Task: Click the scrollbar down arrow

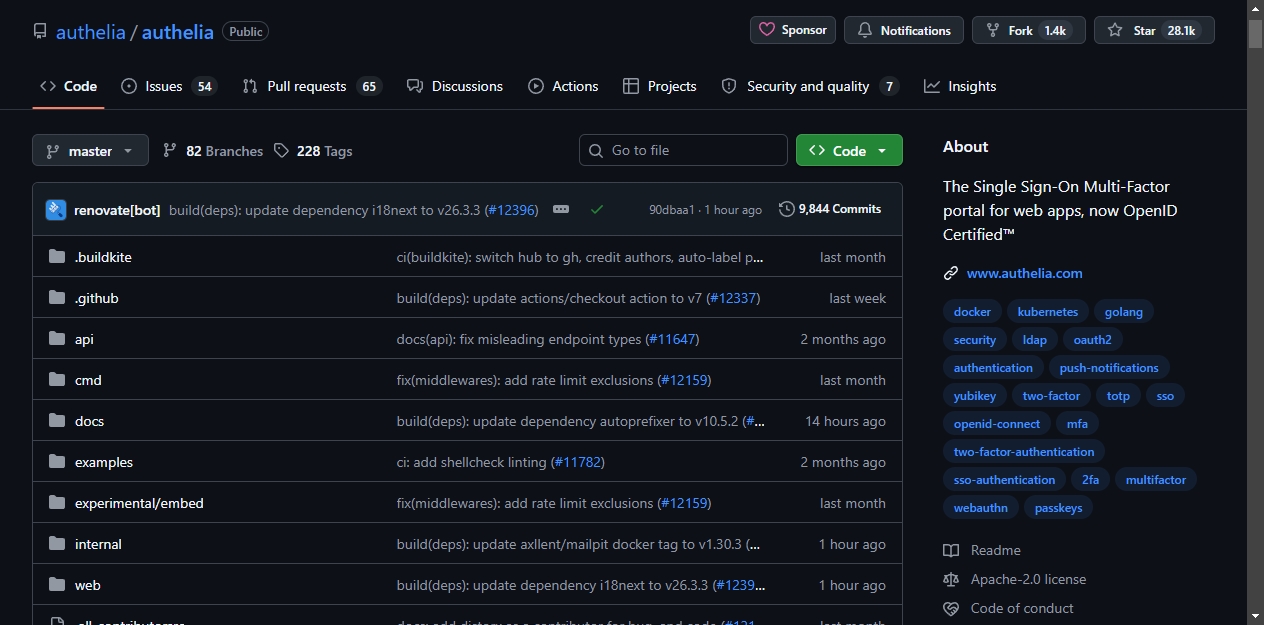Action: (x=1255, y=616)
